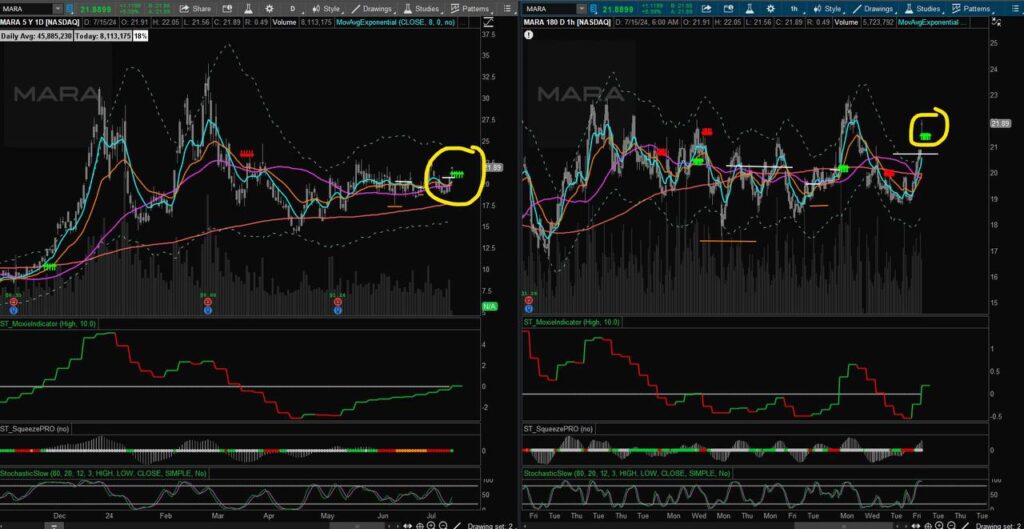Image resolution: width=1024 pixels, height=529 pixels.
Task: Click the Today 8,113,175 volume label
Action: click(x=104, y=35)
